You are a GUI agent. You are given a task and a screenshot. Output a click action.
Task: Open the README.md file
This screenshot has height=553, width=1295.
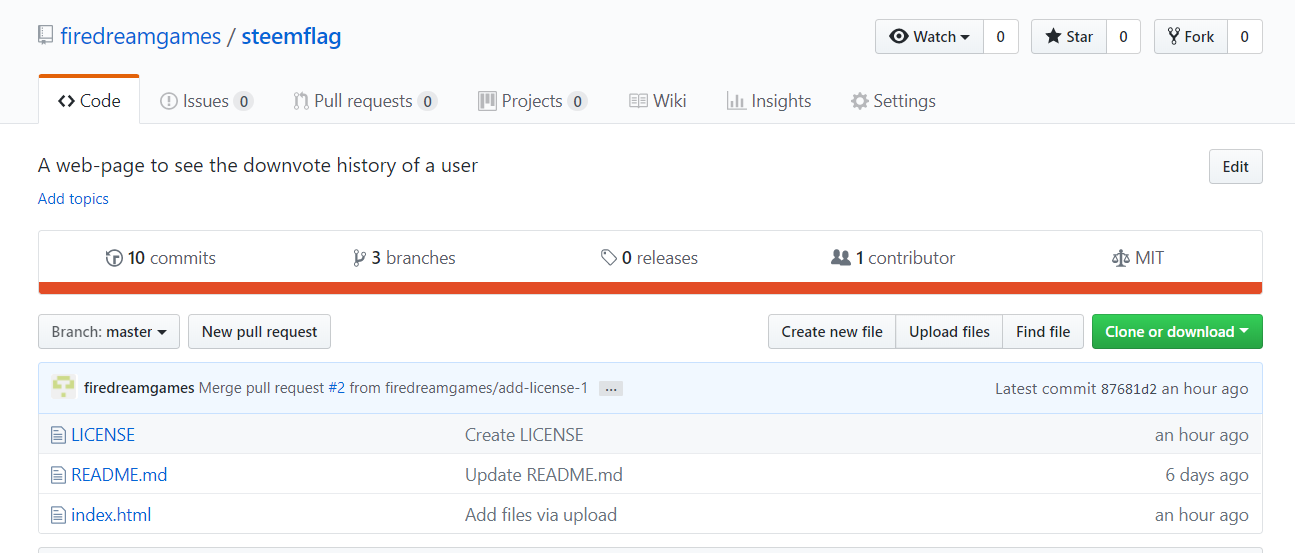119,475
